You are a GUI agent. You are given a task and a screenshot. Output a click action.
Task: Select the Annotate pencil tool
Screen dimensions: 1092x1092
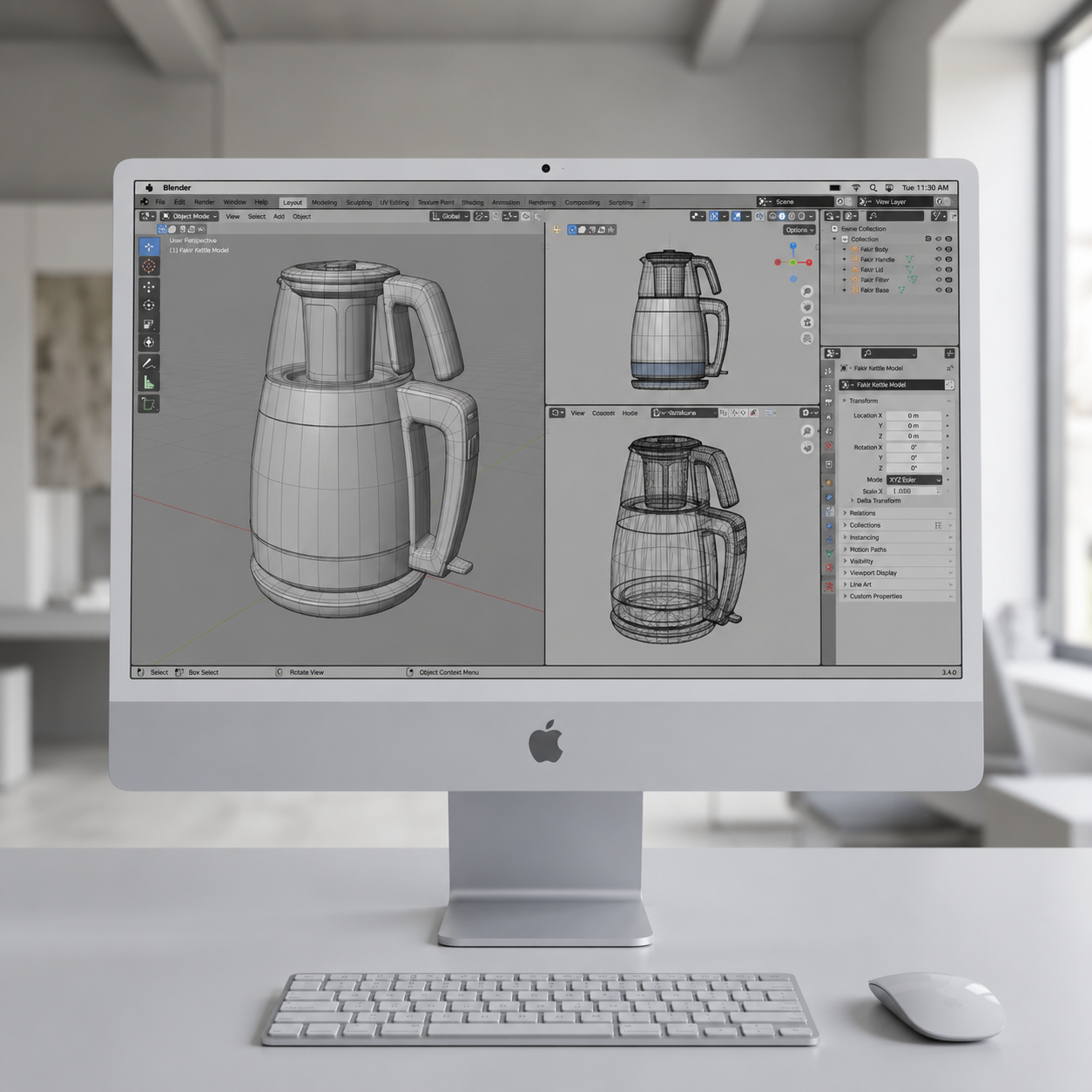(x=149, y=363)
